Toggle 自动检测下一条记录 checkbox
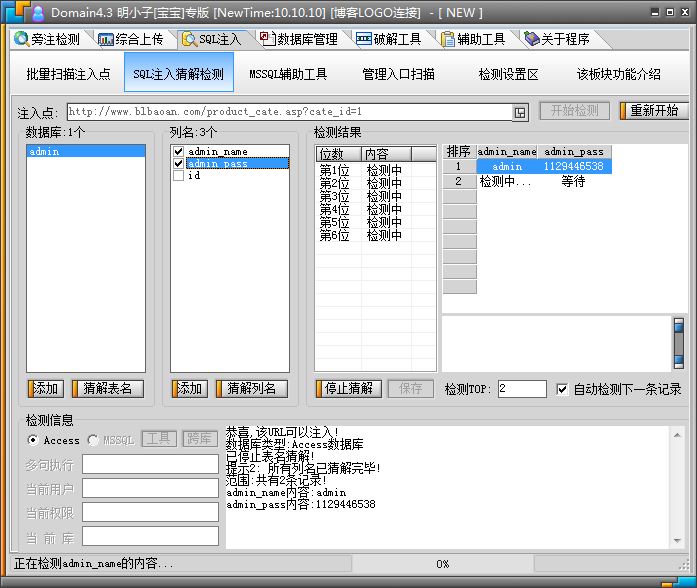This screenshot has width=697, height=588. (562, 389)
